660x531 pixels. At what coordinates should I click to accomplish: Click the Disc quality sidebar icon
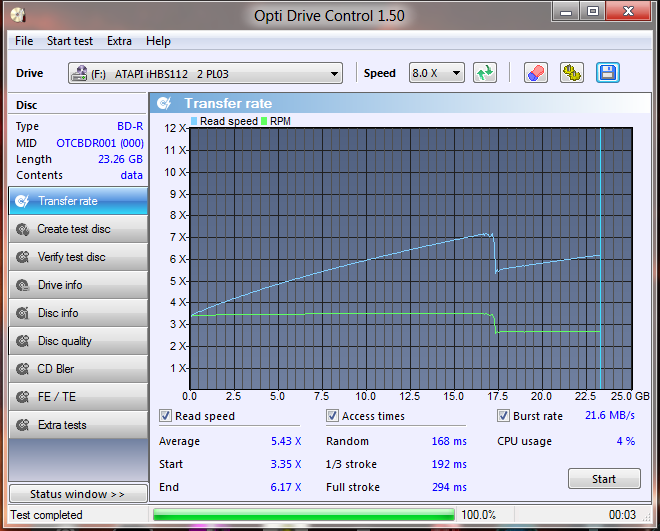pyautogui.click(x=22, y=341)
